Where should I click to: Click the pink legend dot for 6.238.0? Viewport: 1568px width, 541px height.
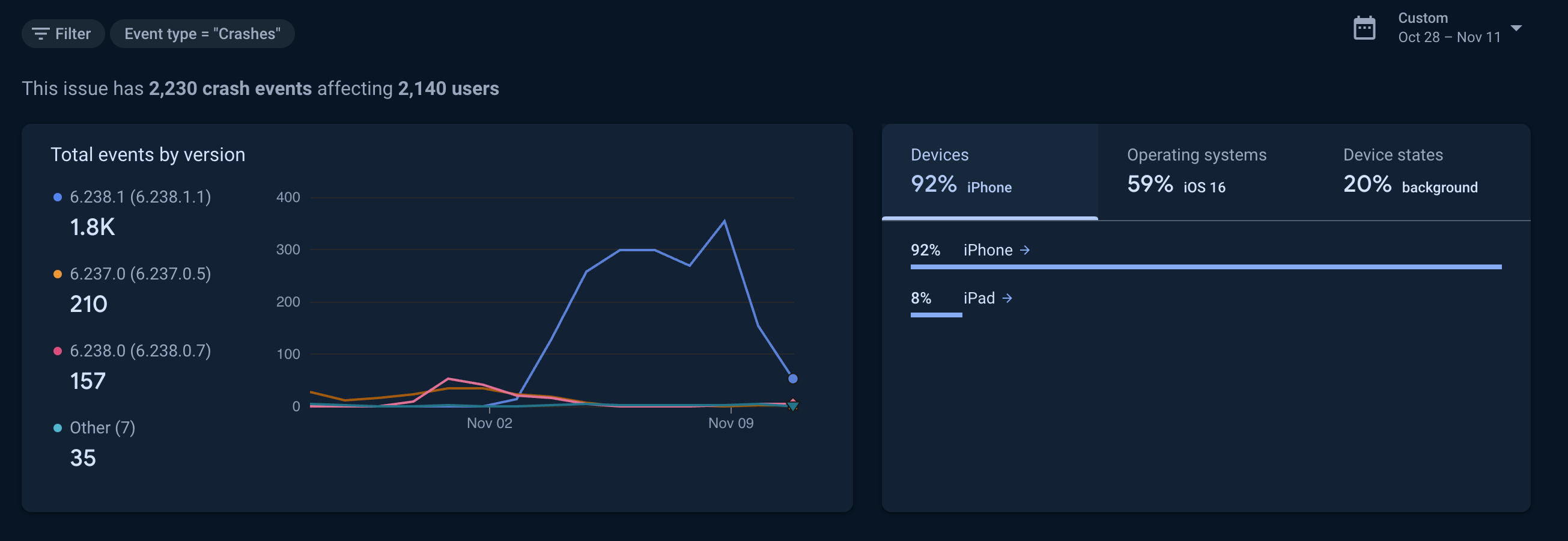point(57,350)
